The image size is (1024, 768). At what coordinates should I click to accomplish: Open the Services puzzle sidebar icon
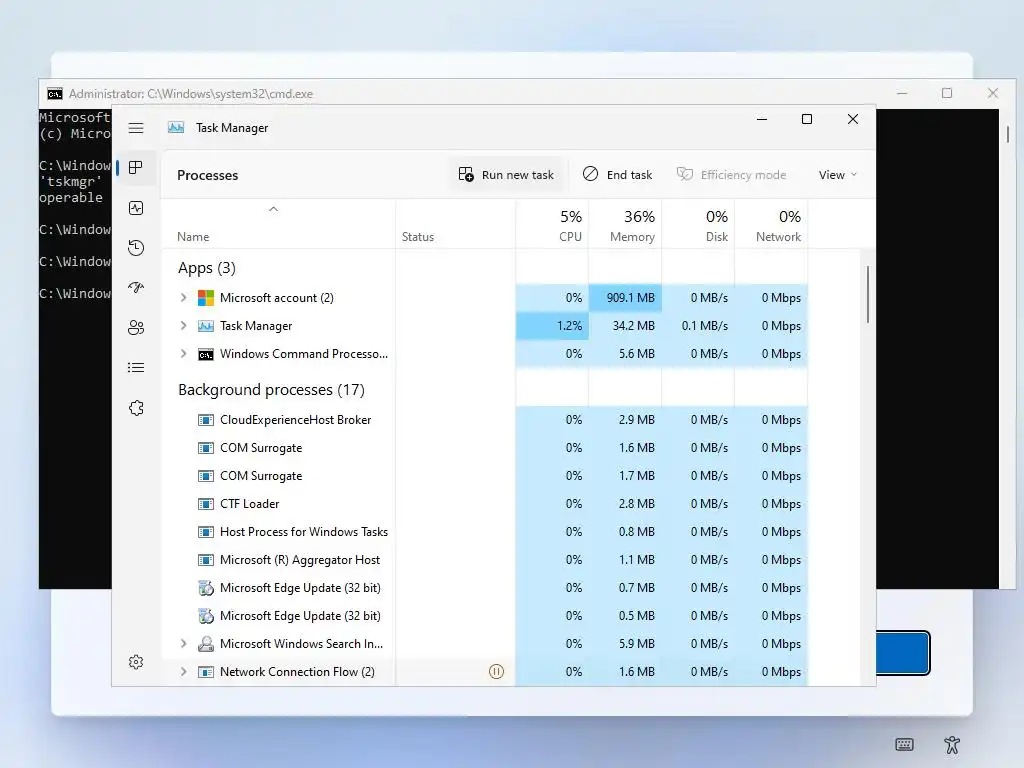click(x=136, y=408)
